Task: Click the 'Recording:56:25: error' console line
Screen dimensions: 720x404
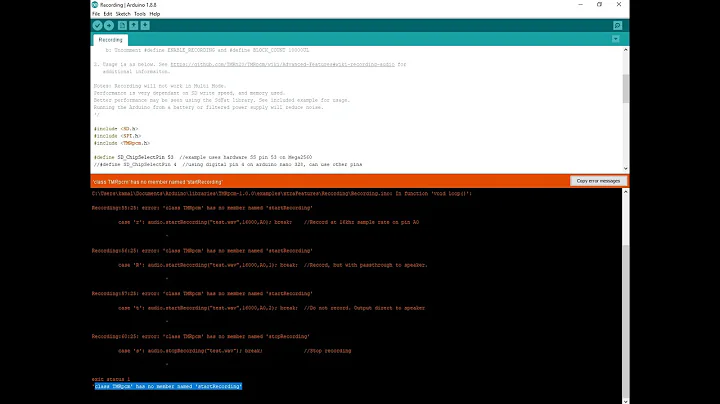Action: [x=202, y=251]
